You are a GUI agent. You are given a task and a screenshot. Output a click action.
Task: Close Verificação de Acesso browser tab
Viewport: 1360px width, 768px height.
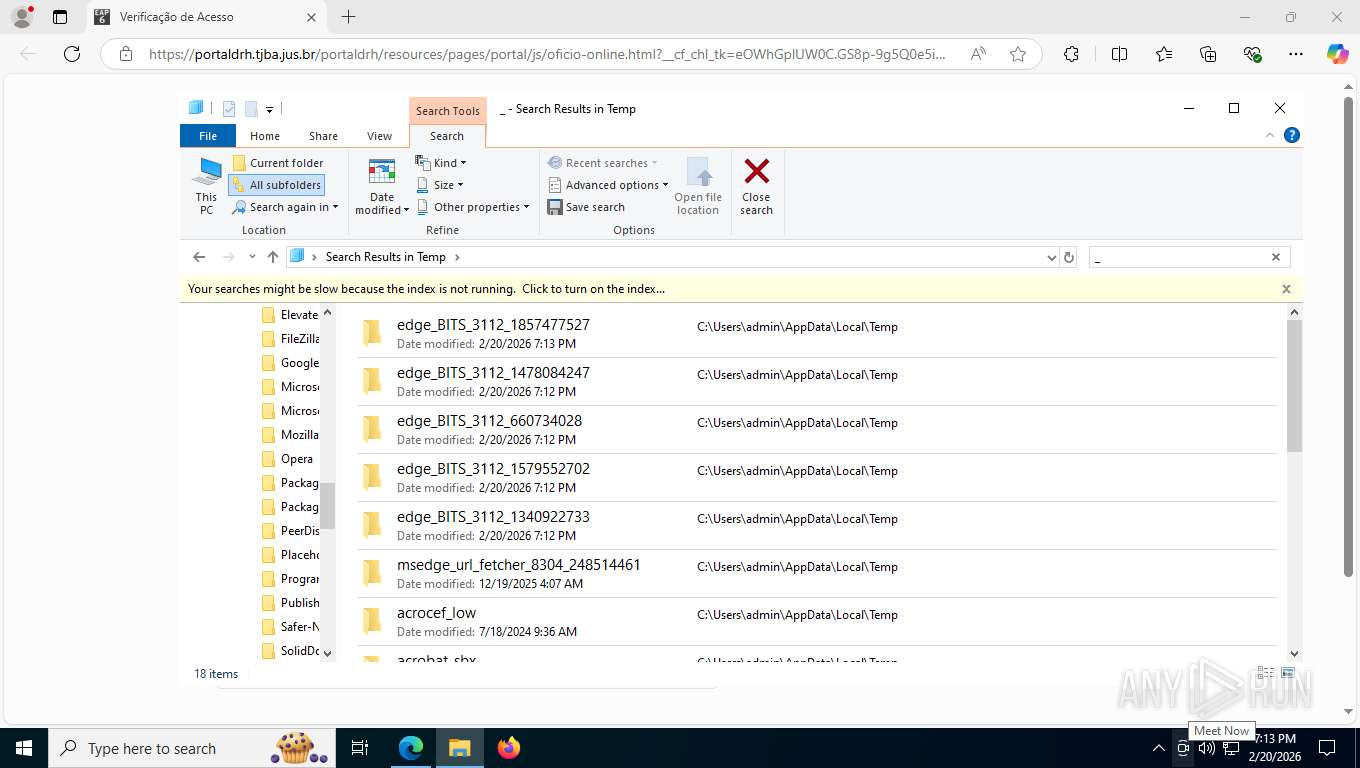[311, 17]
